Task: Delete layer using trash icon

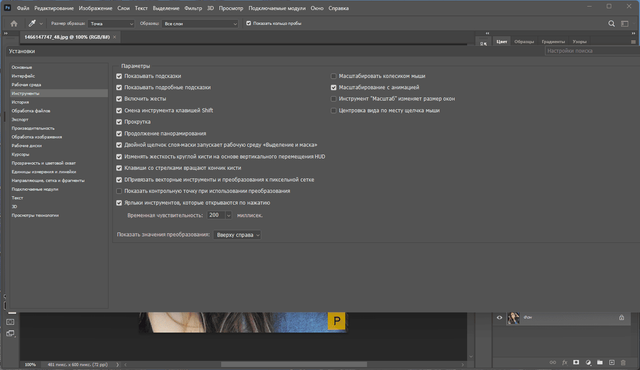Action: pyautogui.click(x=623, y=362)
